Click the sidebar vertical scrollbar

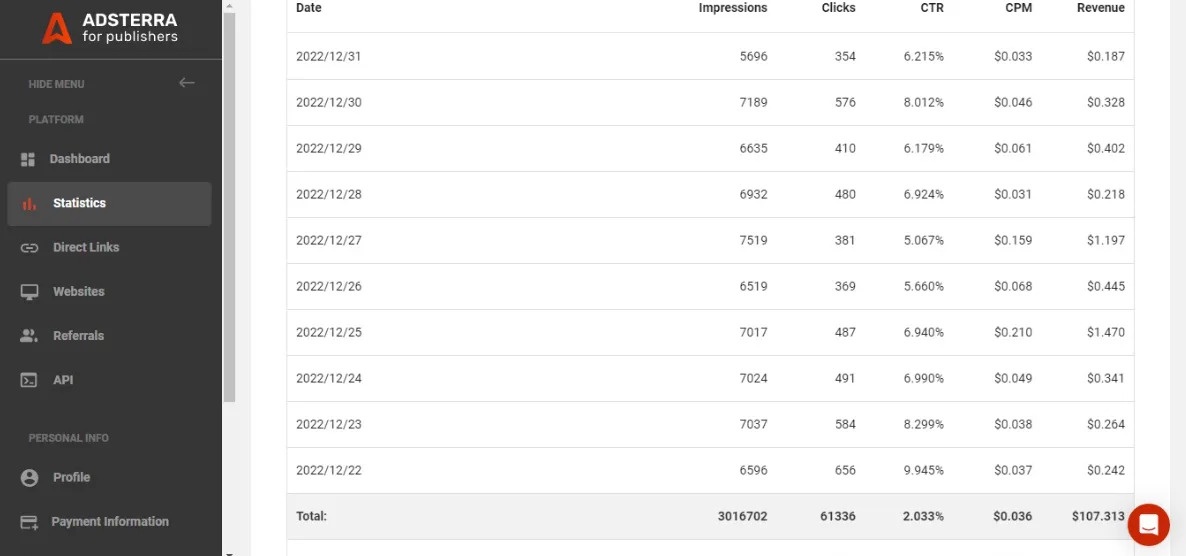pyautogui.click(x=229, y=200)
